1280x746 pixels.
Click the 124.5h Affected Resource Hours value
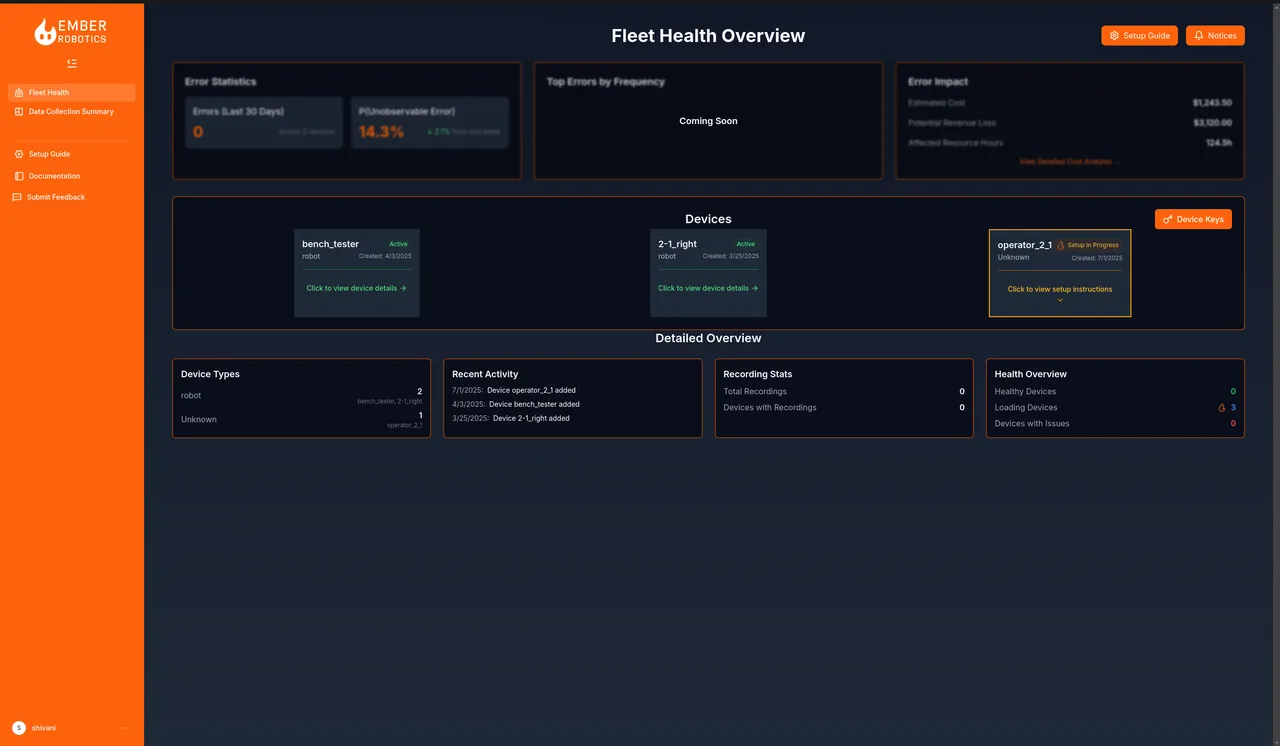tap(1219, 143)
